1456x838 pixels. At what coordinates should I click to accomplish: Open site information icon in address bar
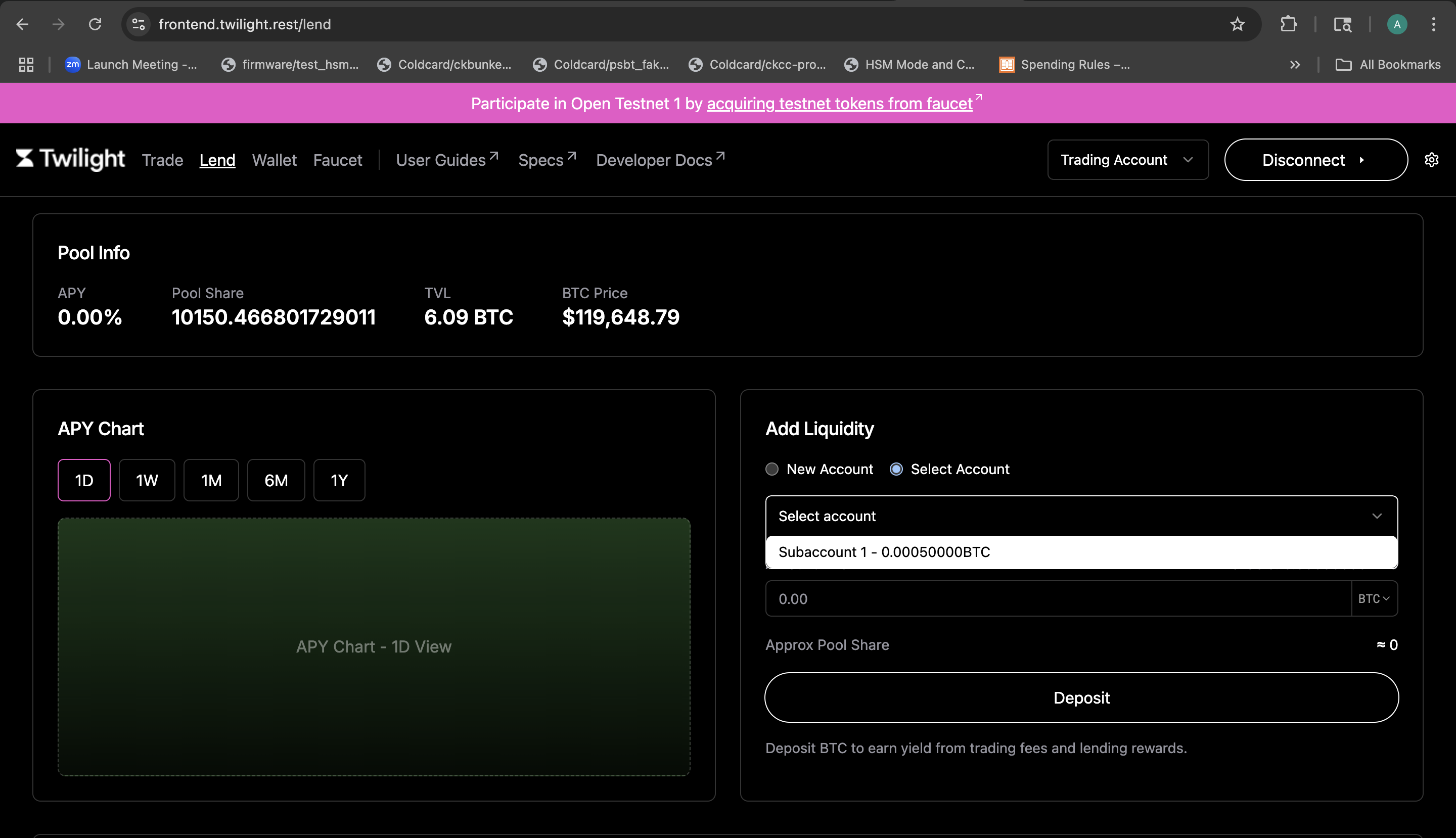pyautogui.click(x=139, y=24)
